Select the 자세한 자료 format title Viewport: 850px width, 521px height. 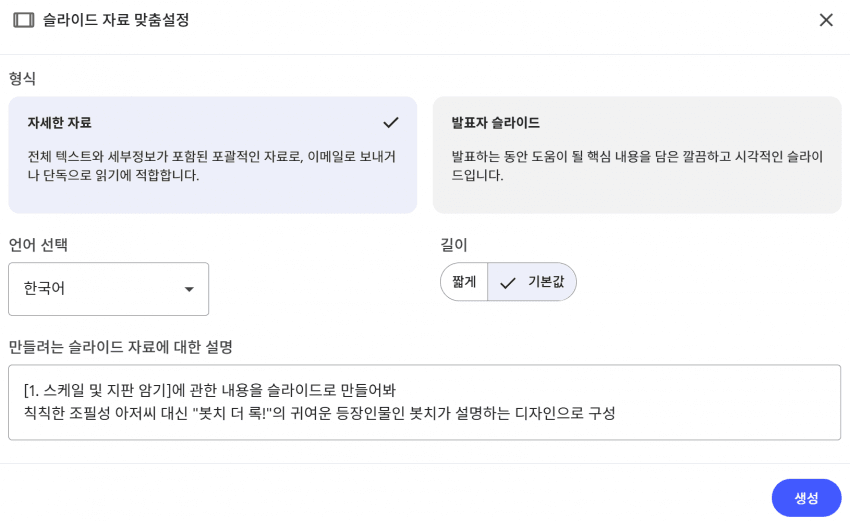pyautogui.click(x=59, y=123)
